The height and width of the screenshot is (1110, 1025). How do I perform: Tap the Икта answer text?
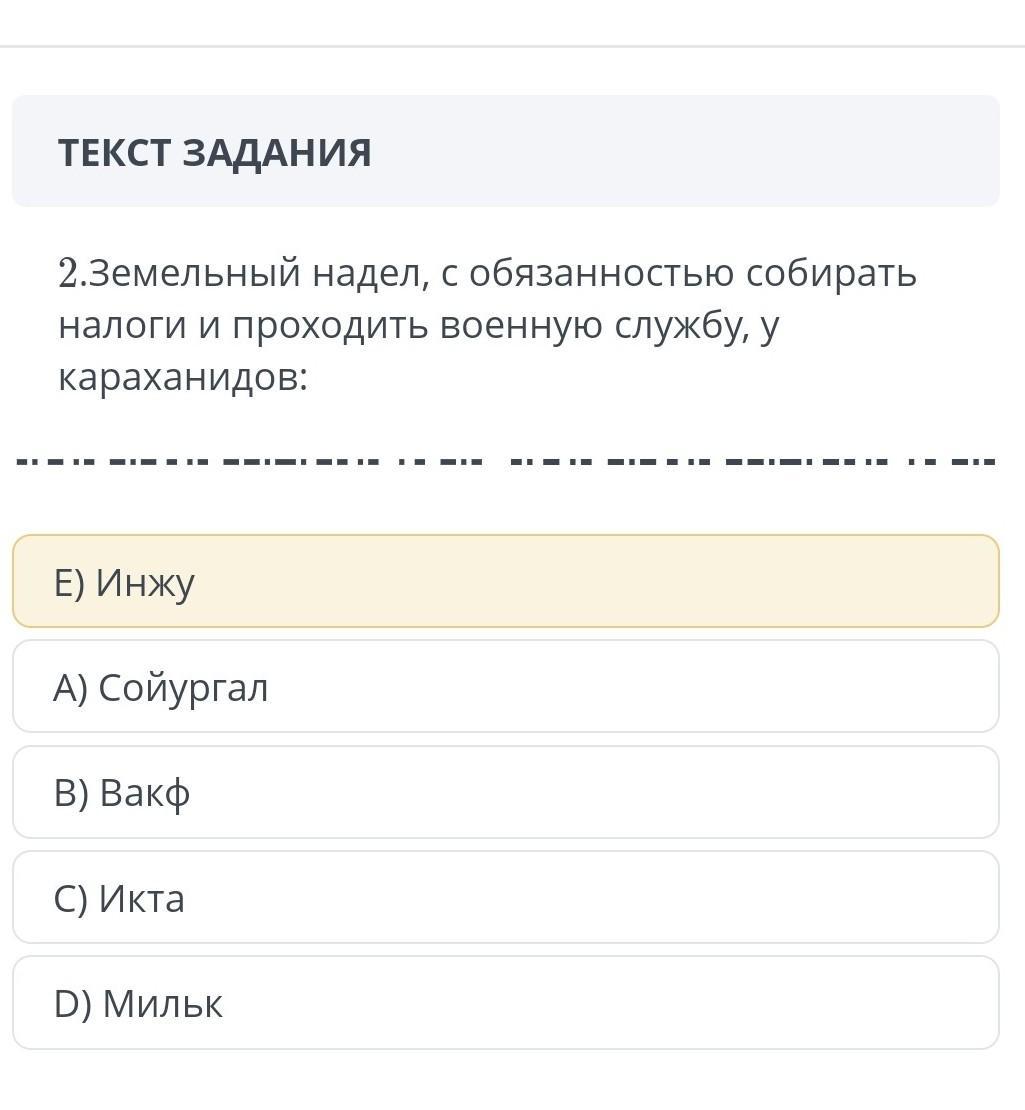coord(142,899)
